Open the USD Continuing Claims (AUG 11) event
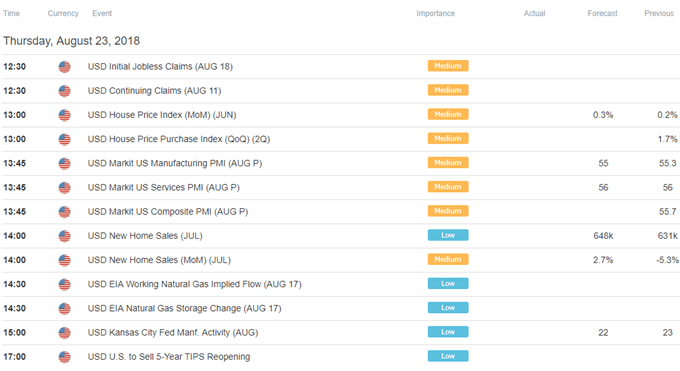This screenshot has height=371, width=680. pos(154,91)
